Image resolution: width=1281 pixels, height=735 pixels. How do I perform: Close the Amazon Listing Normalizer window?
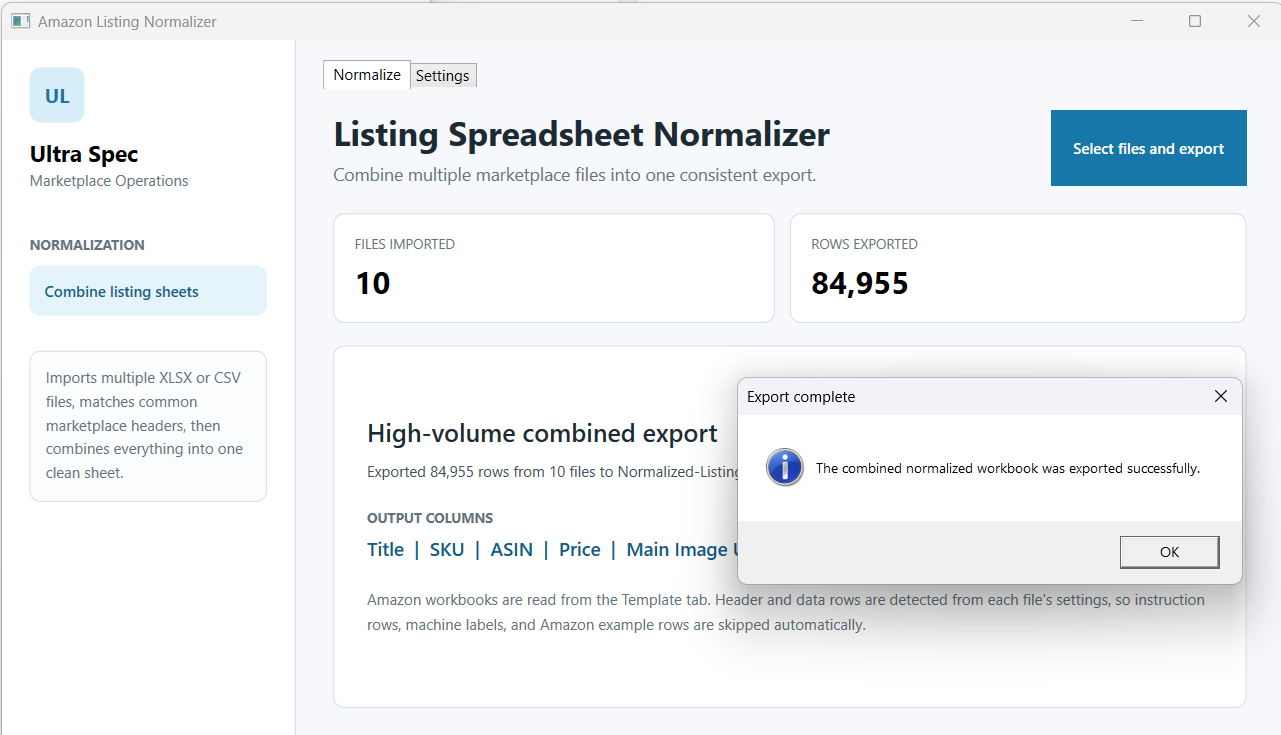pos(1253,21)
